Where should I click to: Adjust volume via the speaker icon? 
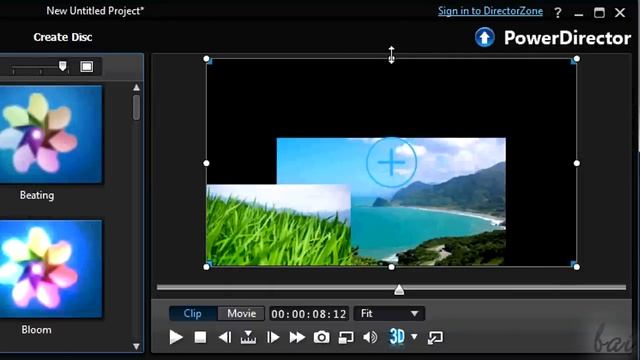pyautogui.click(x=370, y=337)
